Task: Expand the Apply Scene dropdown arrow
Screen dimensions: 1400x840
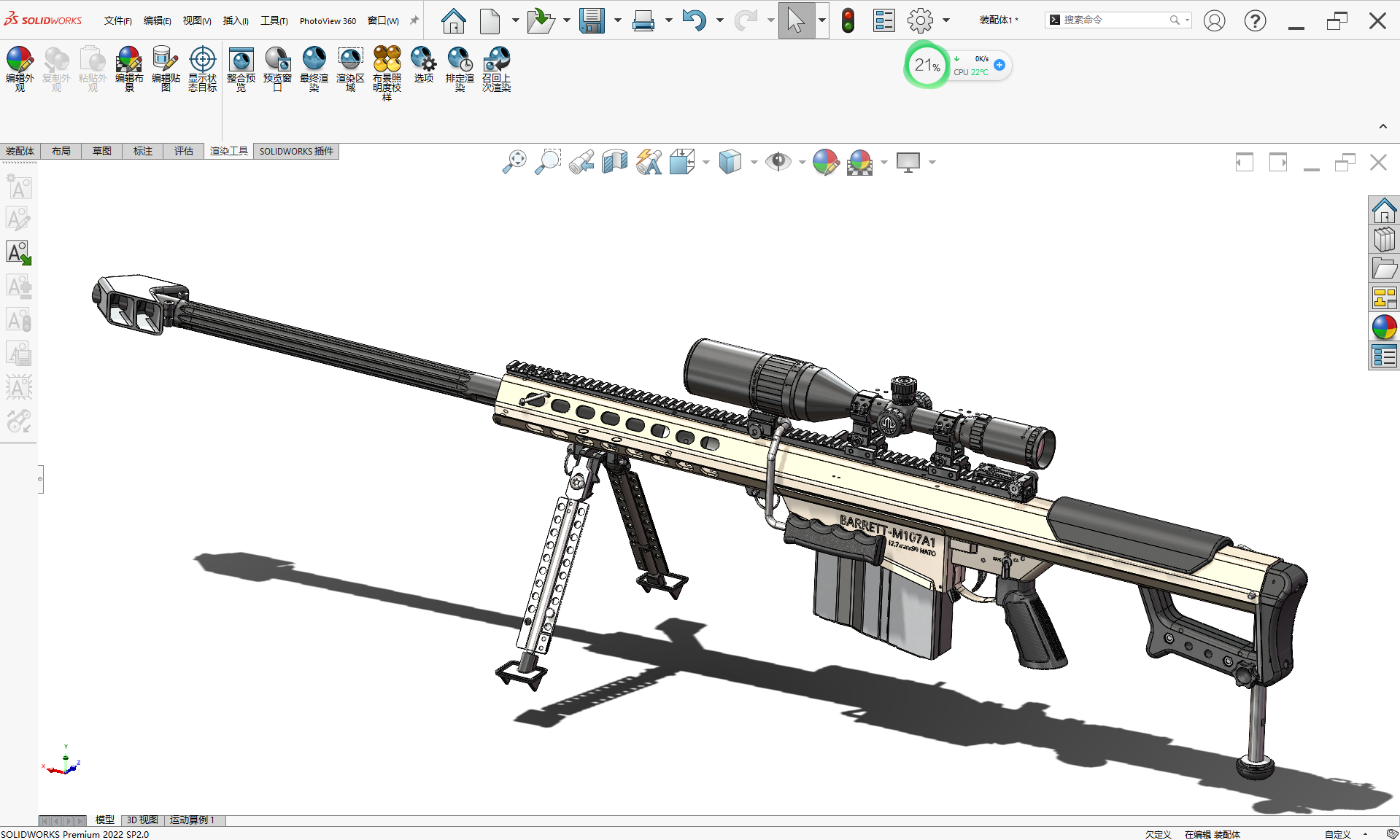Action: (883, 162)
